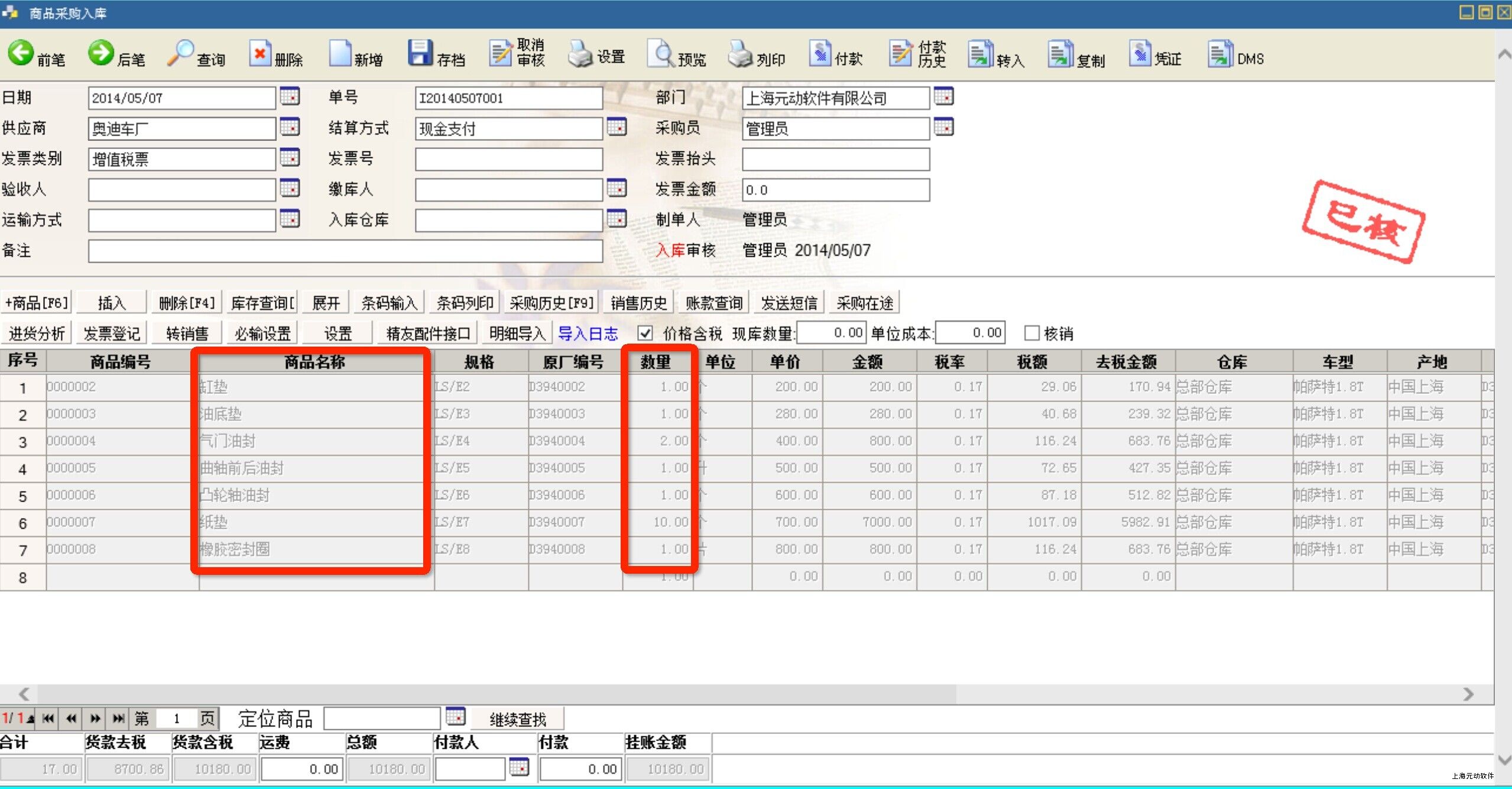Viewport: 1512px width, 789px height.
Task: Open the 部门 picker button
Action: (943, 96)
